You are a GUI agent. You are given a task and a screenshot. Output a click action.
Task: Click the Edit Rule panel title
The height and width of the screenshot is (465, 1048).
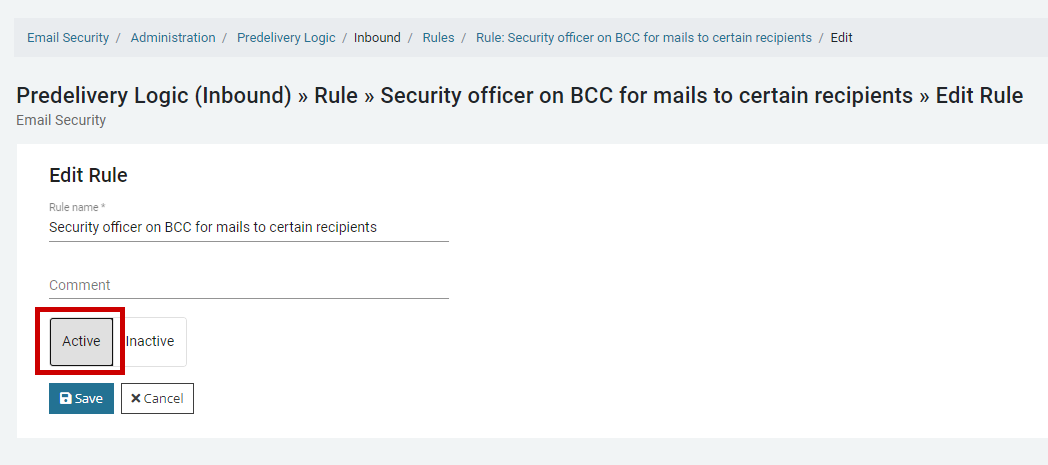coord(88,175)
